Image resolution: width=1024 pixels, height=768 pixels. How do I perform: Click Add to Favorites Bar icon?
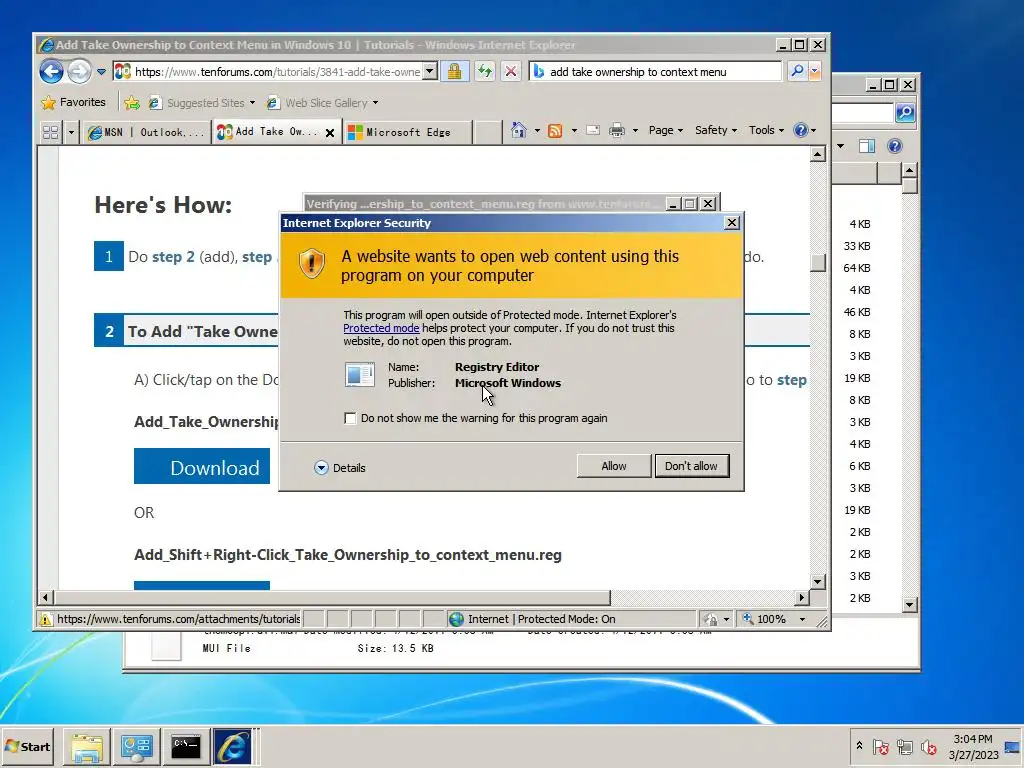click(132, 103)
